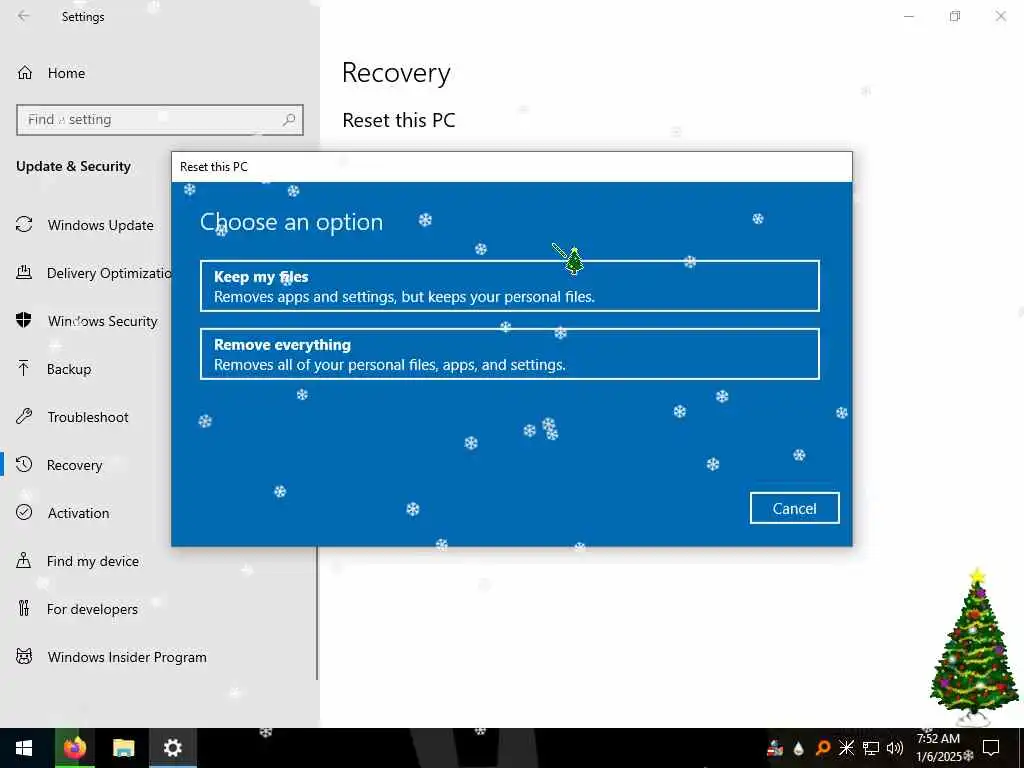Viewport: 1024px width, 768px height.
Task: Open Home in Settings sidebar
Action: [x=160, y=72]
